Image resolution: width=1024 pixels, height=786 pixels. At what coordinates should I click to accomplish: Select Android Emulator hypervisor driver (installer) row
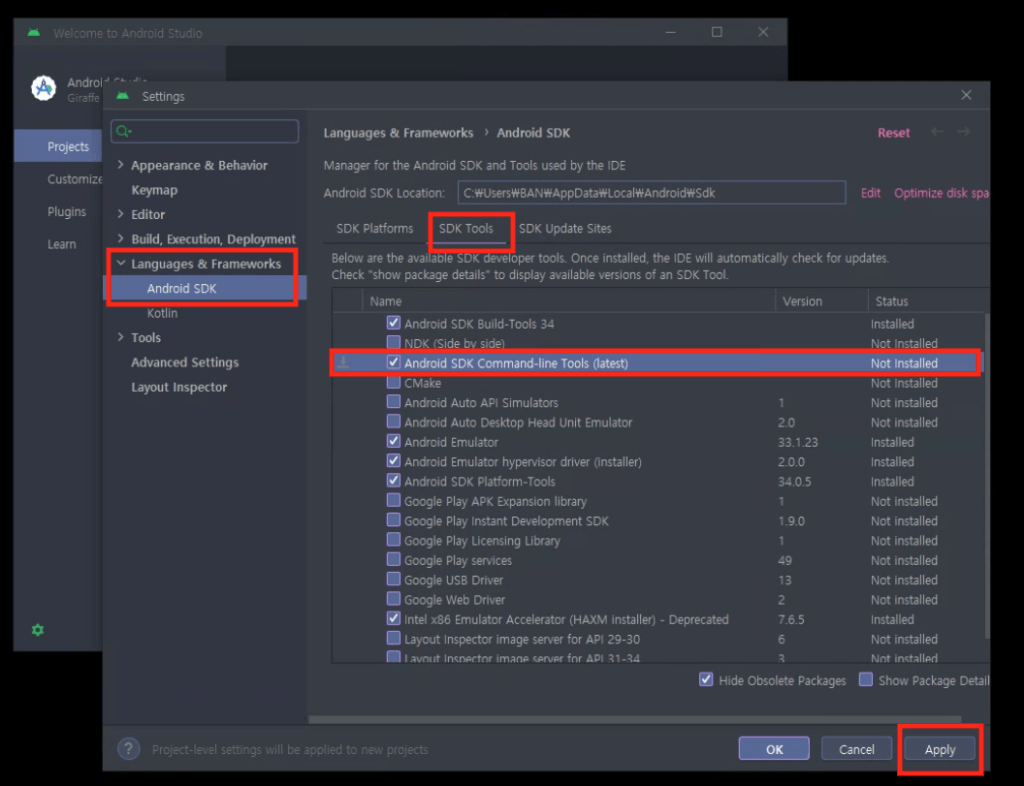pos(658,461)
